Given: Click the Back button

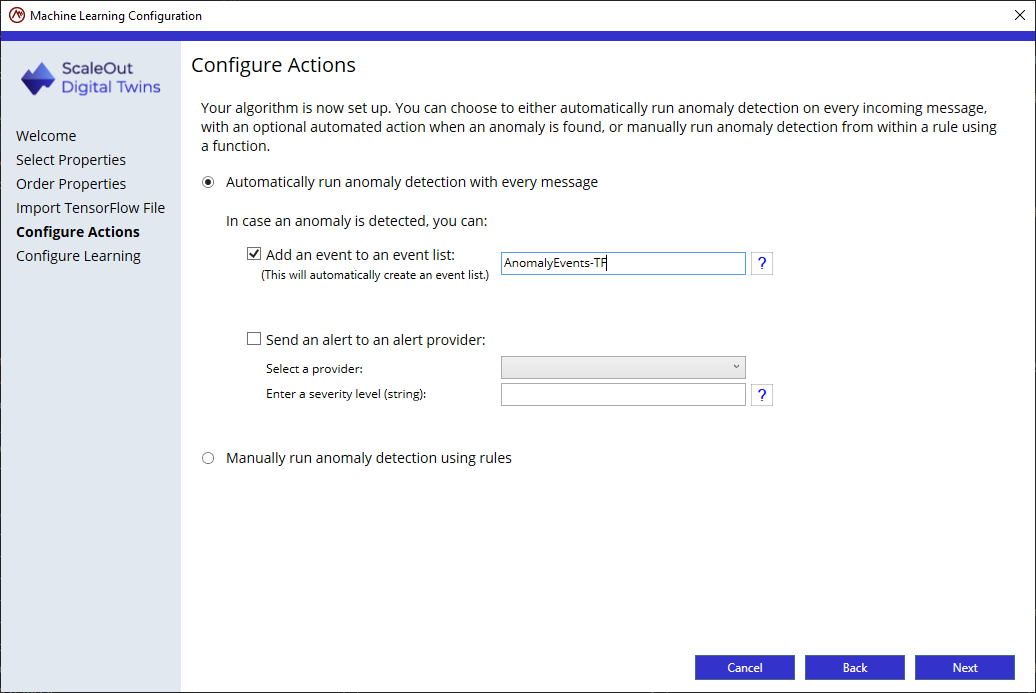Looking at the screenshot, I should pyautogui.click(x=854, y=667).
